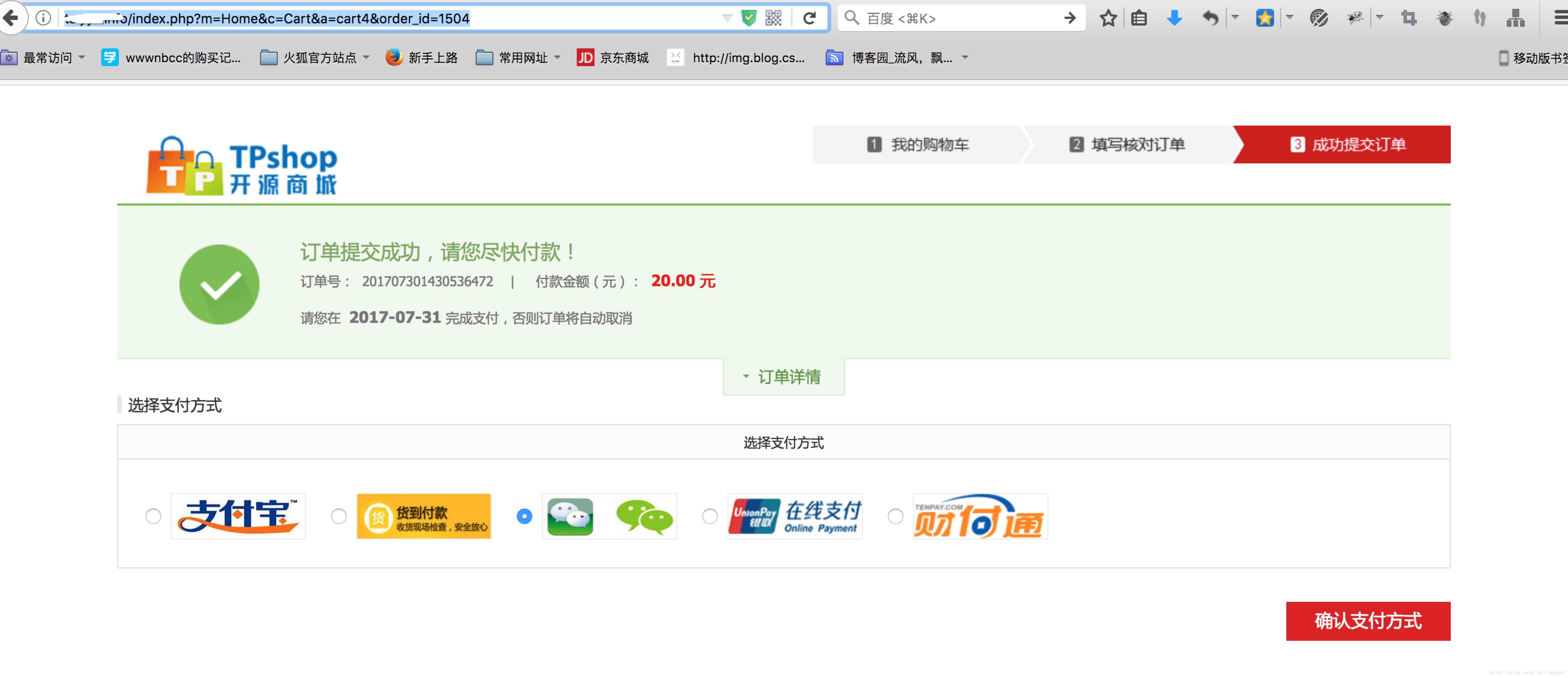Click the 20.00 元 payment amount
The image size is (1568, 678).
(x=683, y=281)
